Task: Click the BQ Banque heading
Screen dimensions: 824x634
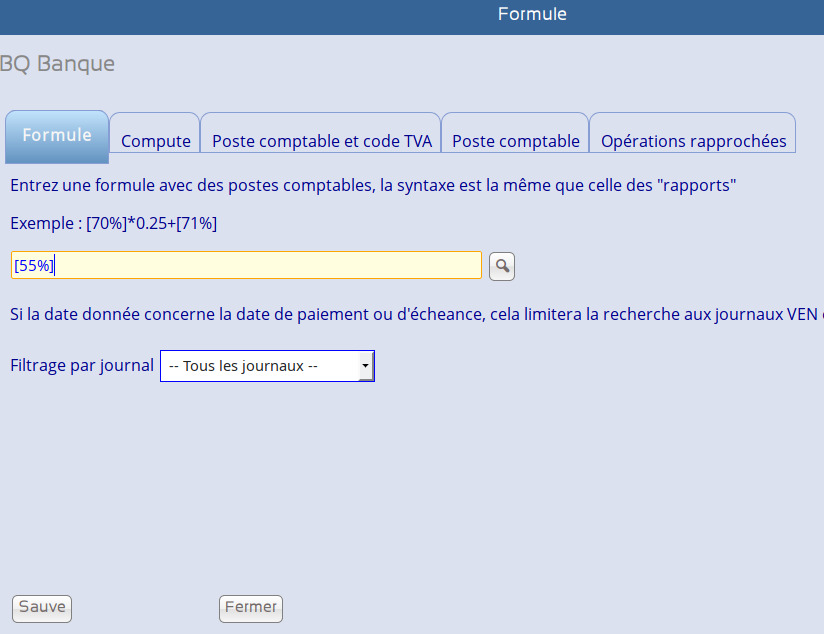Action: [57, 64]
